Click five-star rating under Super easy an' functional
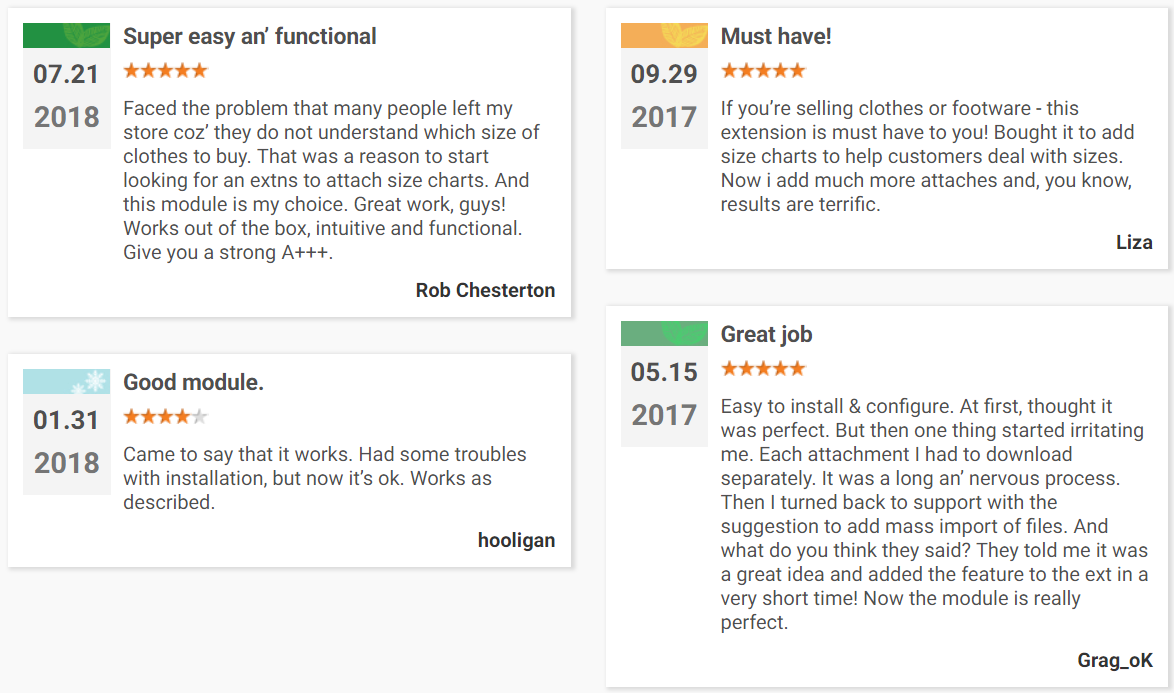This screenshot has width=1174, height=693. tap(165, 70)
